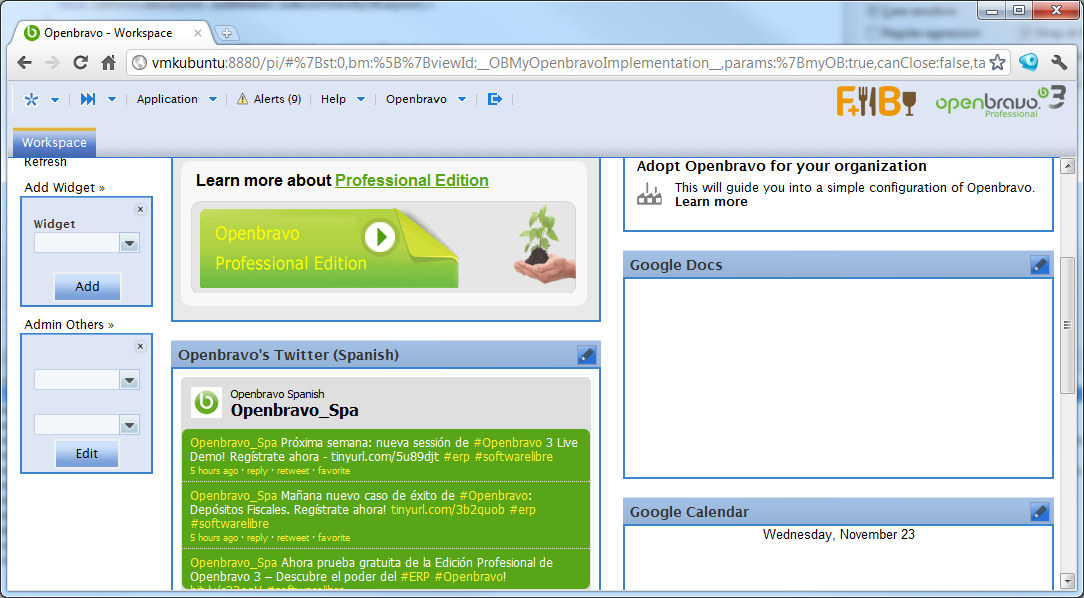Click the Learn more link
Screen dimensions: 1084x598
click(x=711, y=202)
